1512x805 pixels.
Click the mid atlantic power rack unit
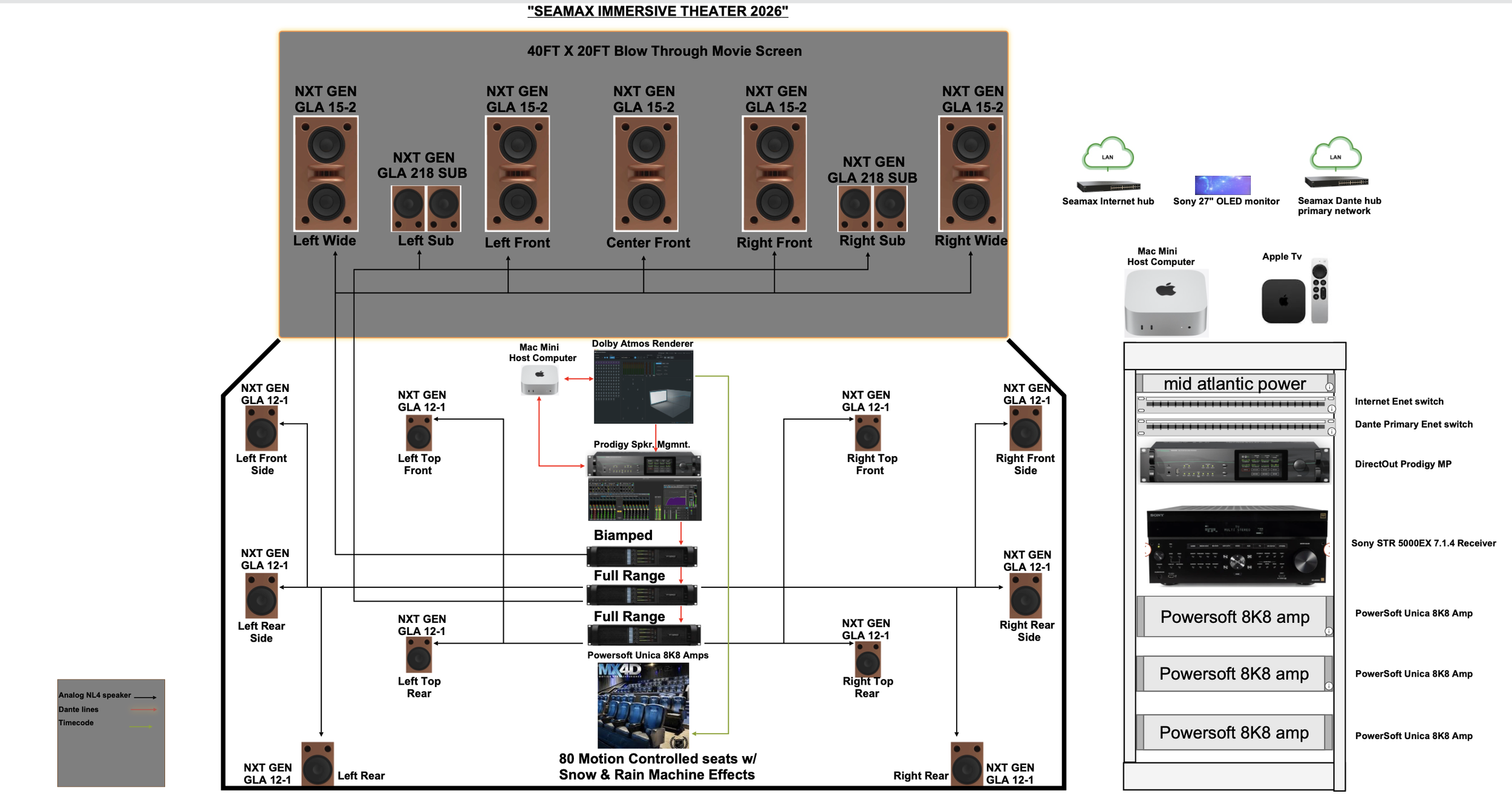pos(1235,383)
